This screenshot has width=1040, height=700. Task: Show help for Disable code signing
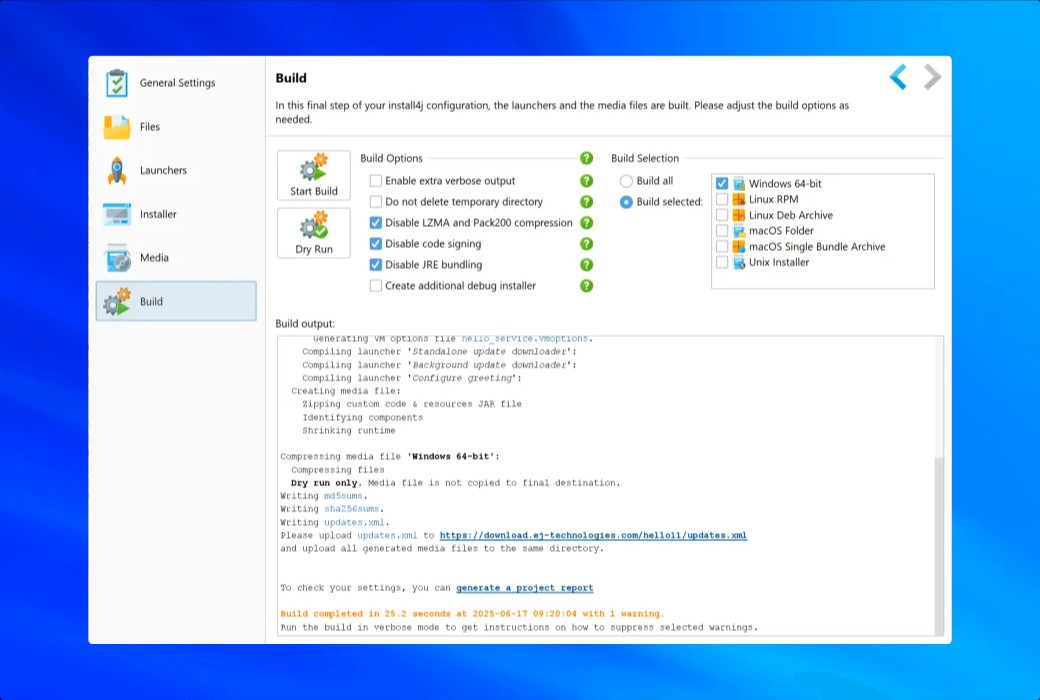click(x=586, y=244)
